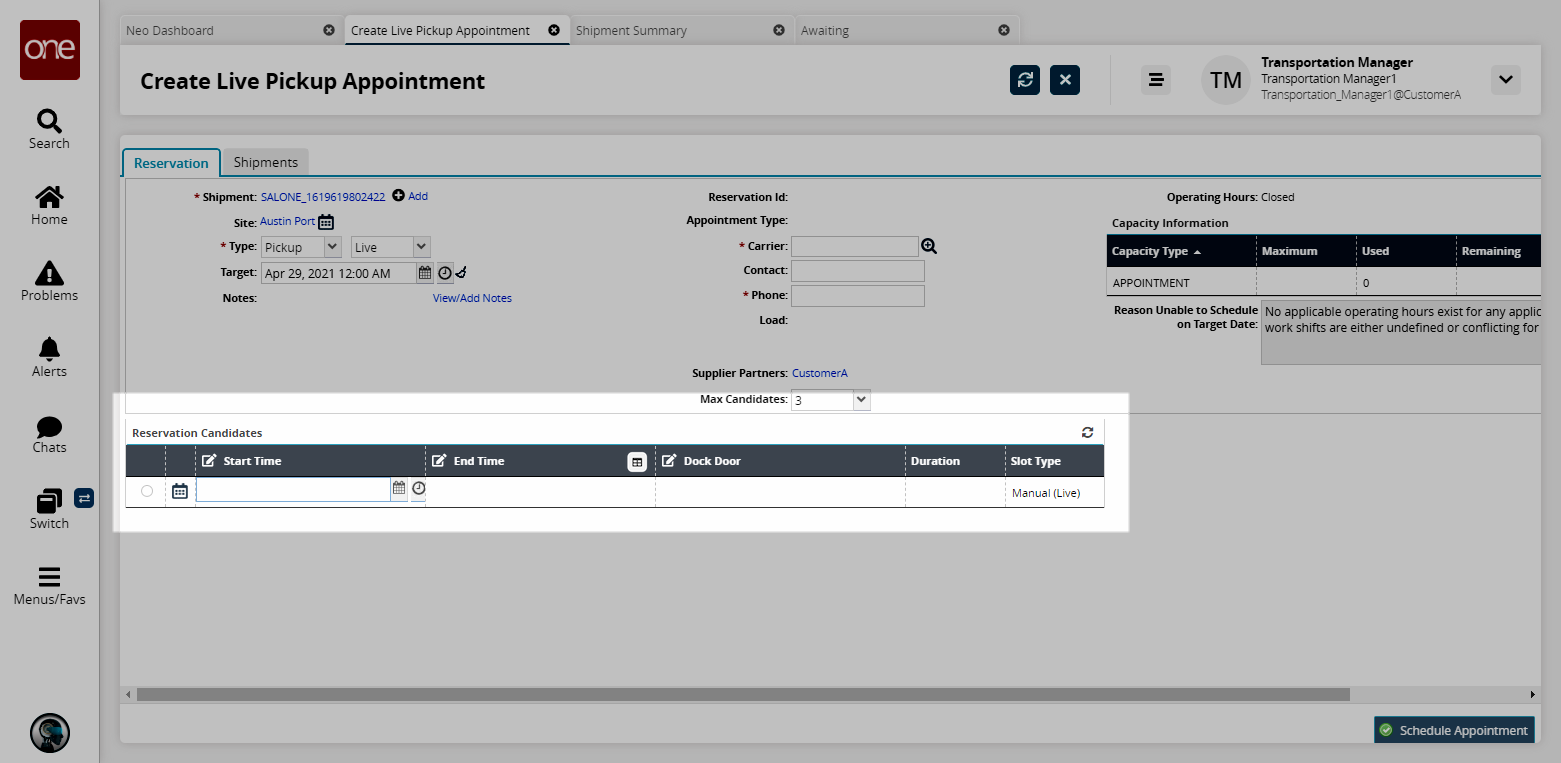
Task: Click the Target date input field
Action: coord(339,273)
